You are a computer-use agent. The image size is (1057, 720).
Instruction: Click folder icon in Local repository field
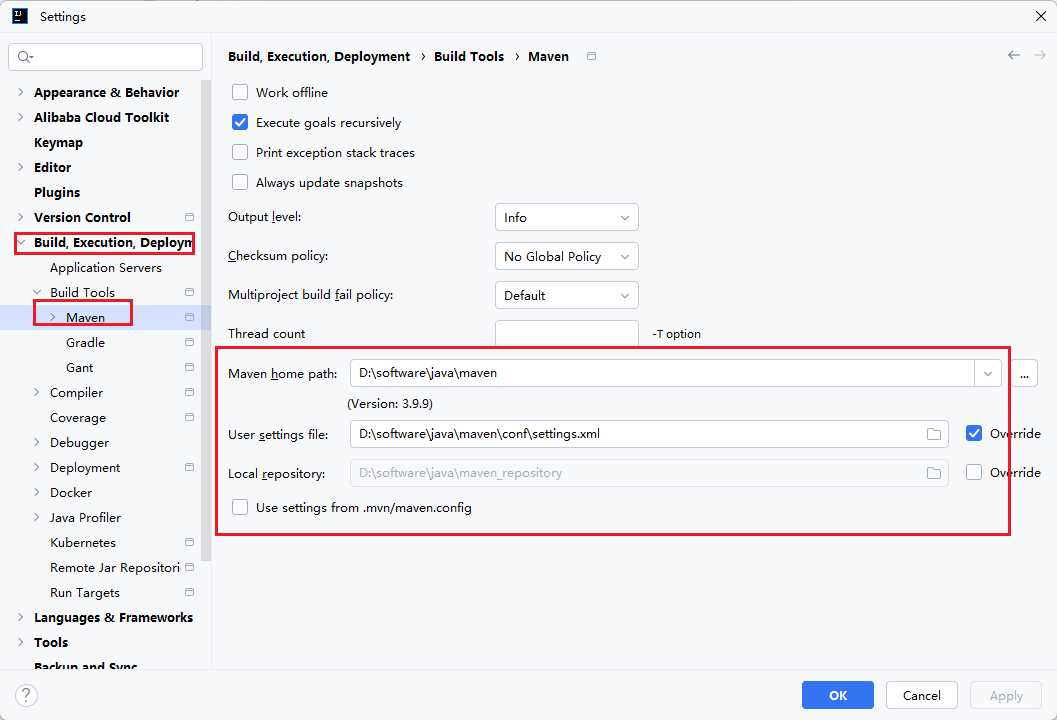[x=933, y=473]
